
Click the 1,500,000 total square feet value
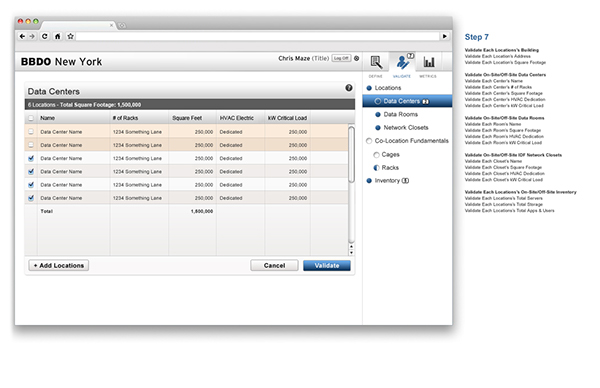coord(201,211)
